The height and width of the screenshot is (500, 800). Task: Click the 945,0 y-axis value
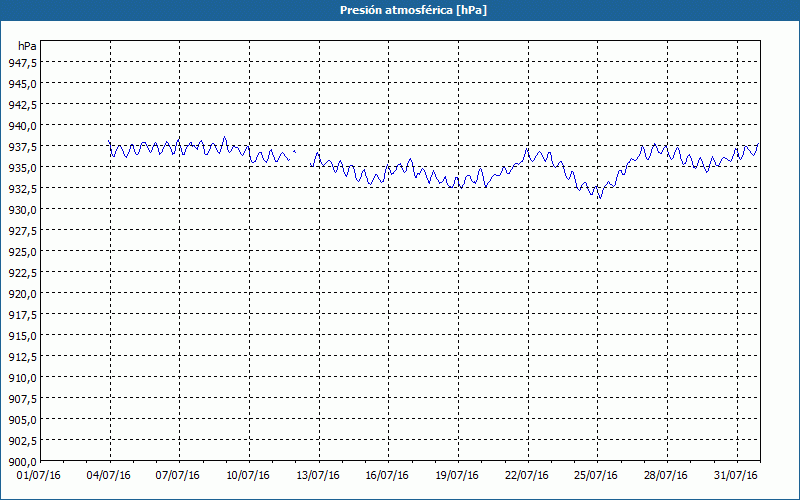tap(22, 83)
